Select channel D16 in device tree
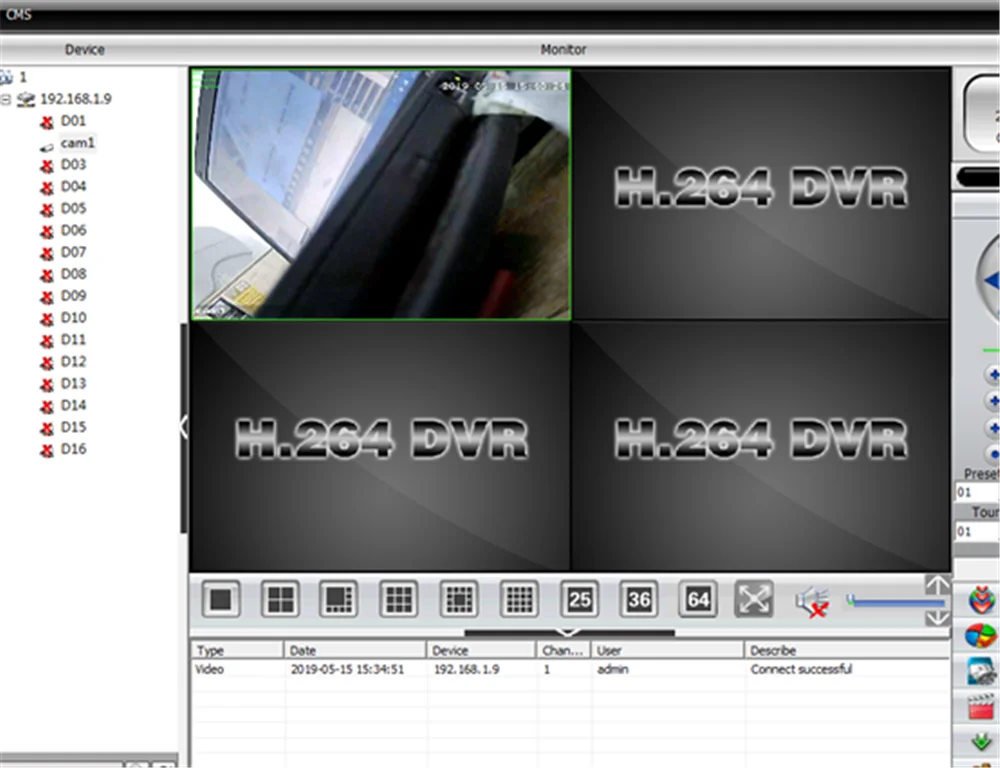The width and height of the screenshot is (1000, 768). tap(73, 449)
